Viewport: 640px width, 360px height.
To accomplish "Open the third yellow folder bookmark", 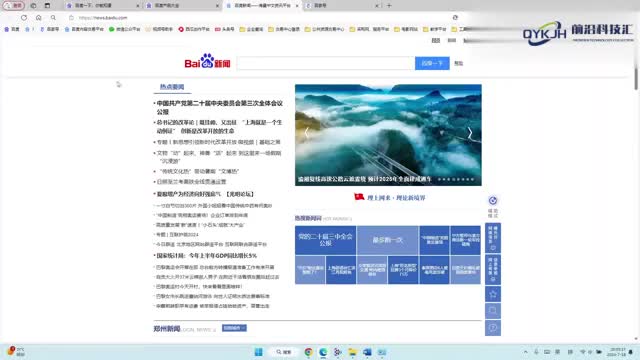I will [x=324, y=29].
